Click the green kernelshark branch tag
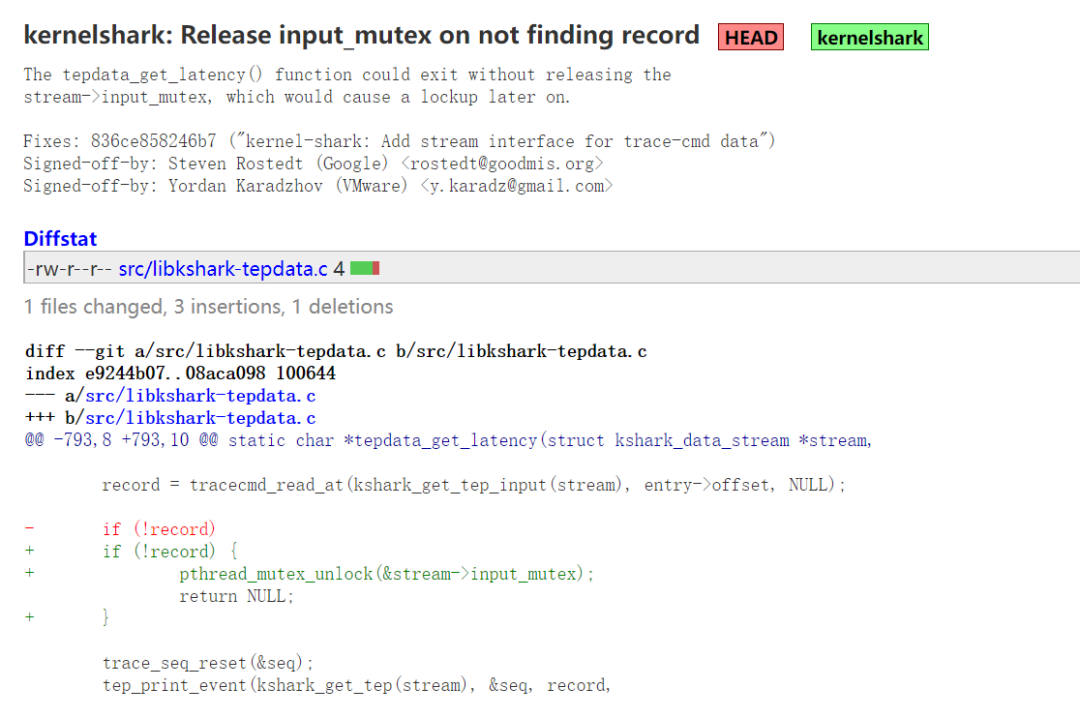Viewport: 1080px width, 718px height. (x=869, y=37)
